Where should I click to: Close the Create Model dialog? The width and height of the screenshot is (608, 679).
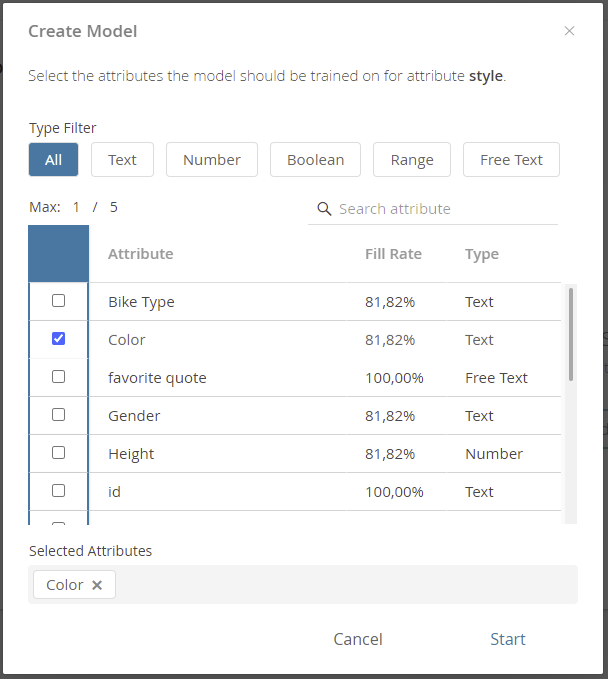[x=569, y=31]
